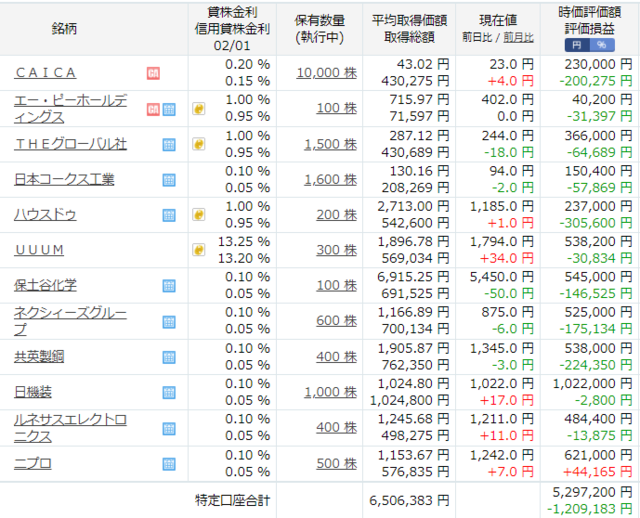Click 日機装's 1,000 株 holdings quantity link

330,392
